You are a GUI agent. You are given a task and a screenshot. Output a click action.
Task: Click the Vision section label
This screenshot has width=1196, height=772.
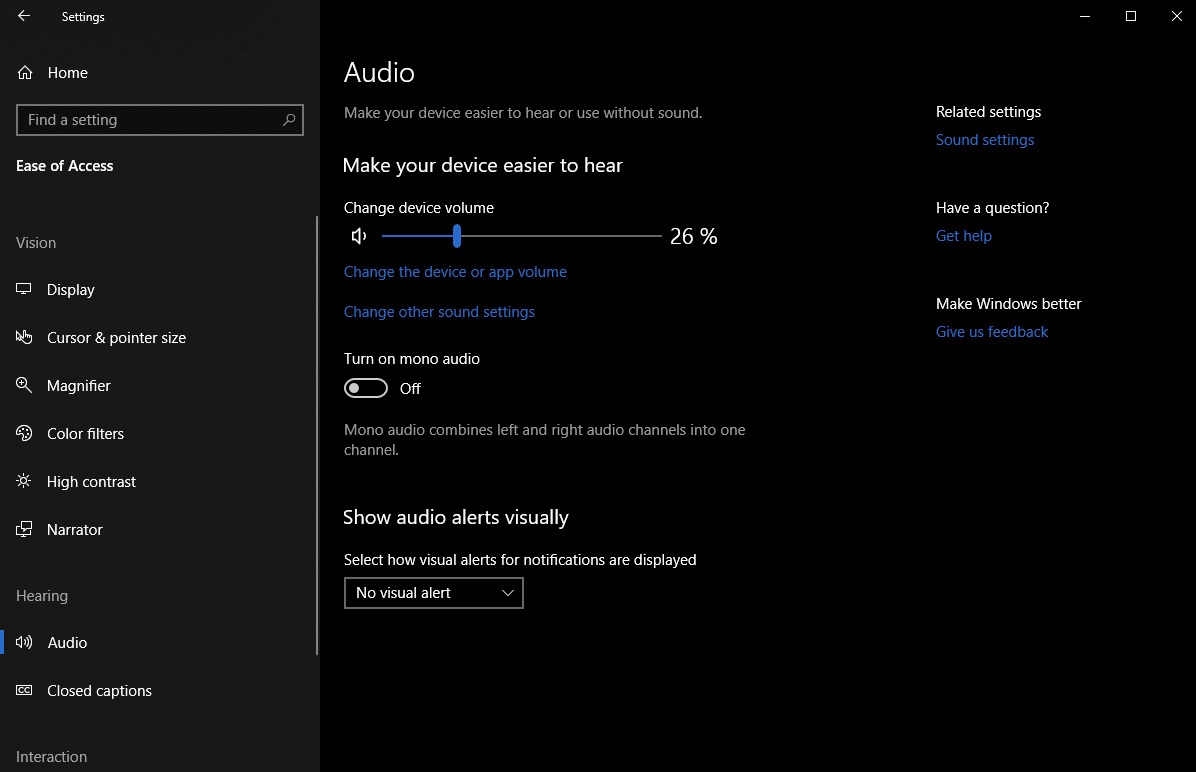point(36,243)
